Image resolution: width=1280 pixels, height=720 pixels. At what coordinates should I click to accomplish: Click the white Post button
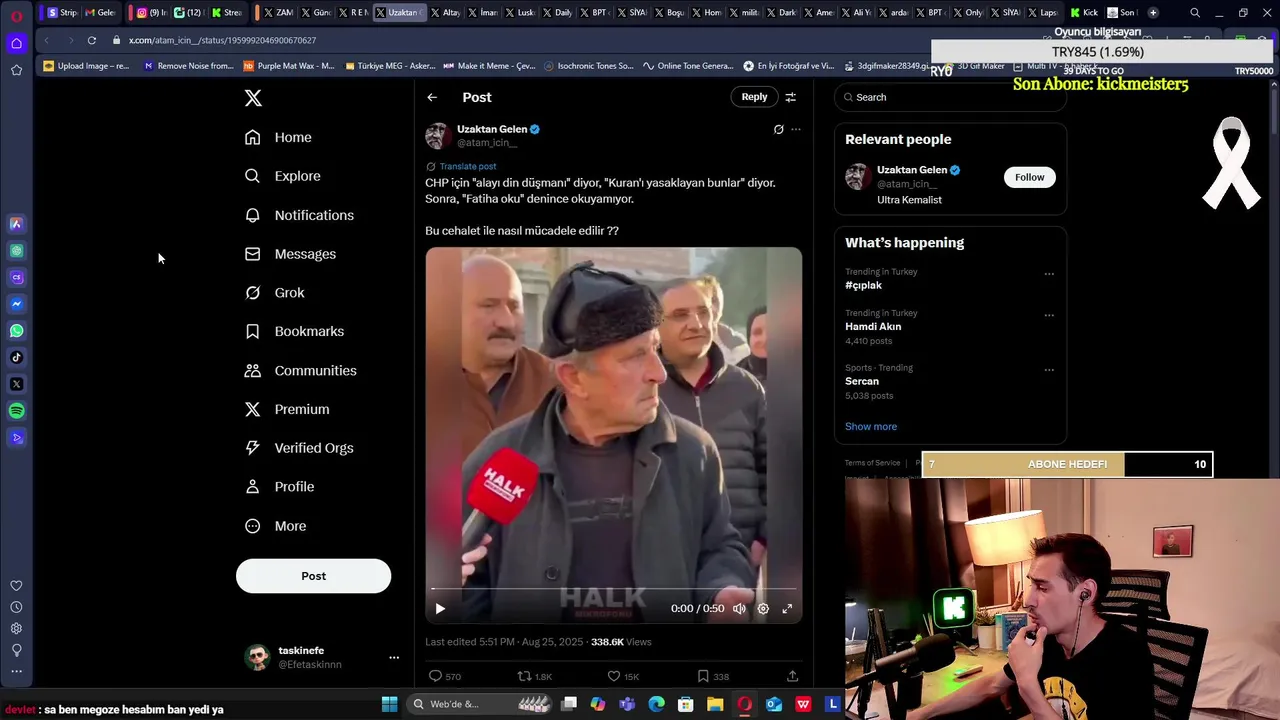point(313,576)
